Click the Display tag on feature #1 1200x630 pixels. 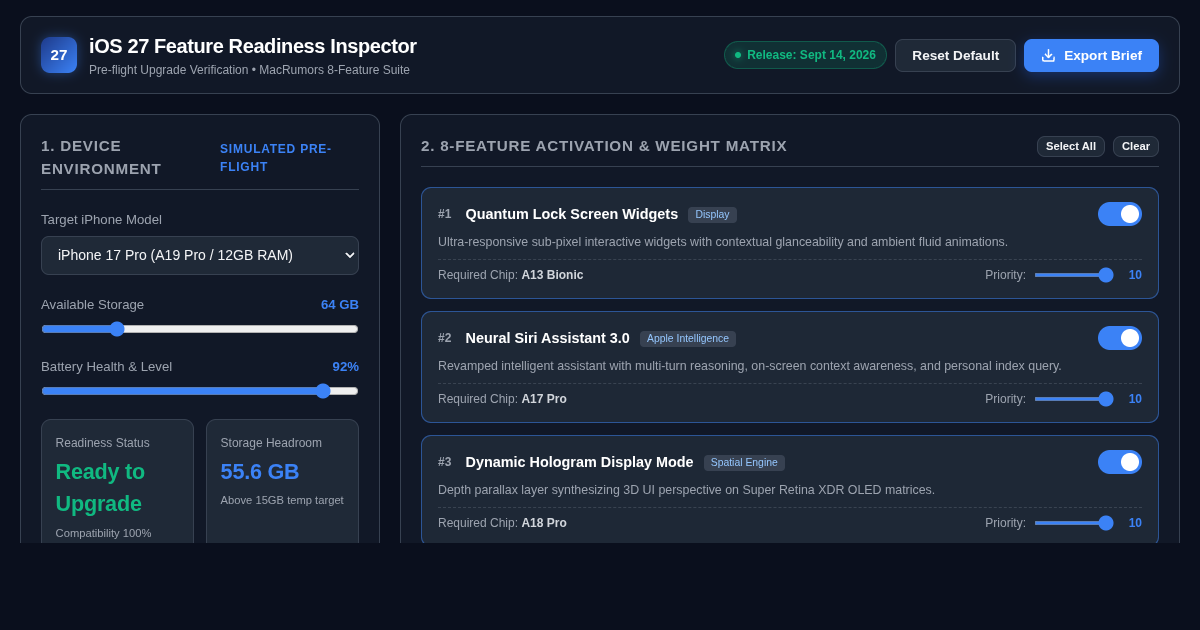pyautogui.click(x=712, y=214)
